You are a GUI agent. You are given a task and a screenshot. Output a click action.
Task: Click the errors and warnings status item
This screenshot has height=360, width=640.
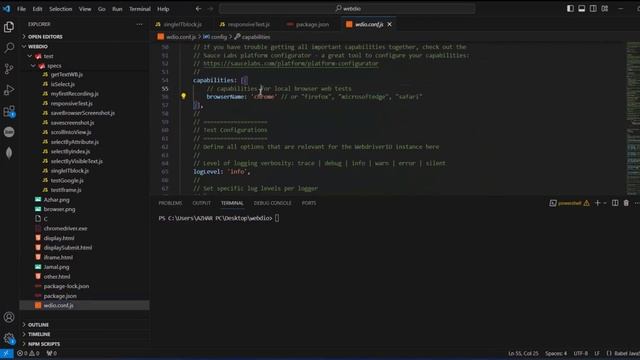[x=29, y=353]
